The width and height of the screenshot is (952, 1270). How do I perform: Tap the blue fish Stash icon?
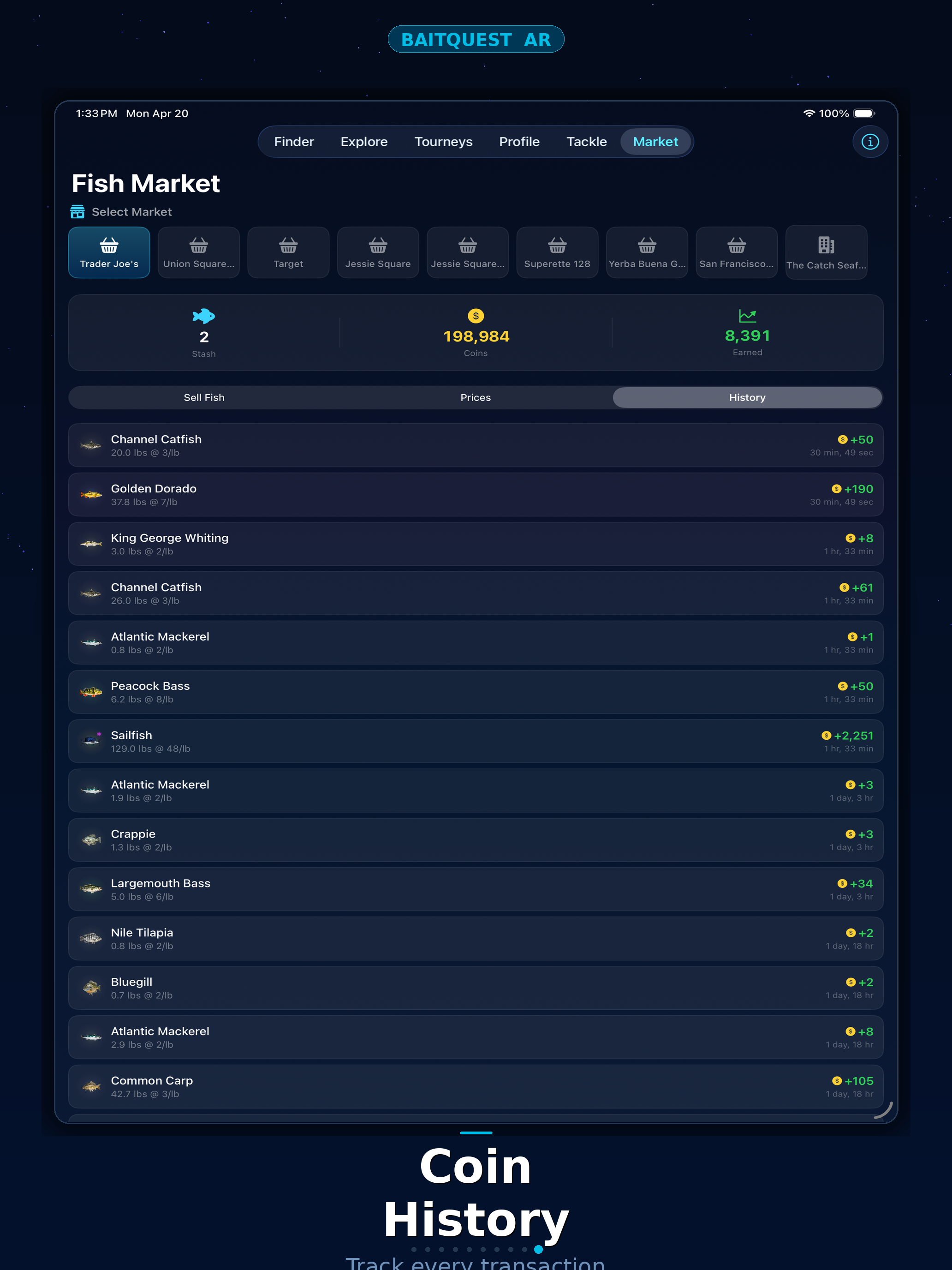click(204, 316)
